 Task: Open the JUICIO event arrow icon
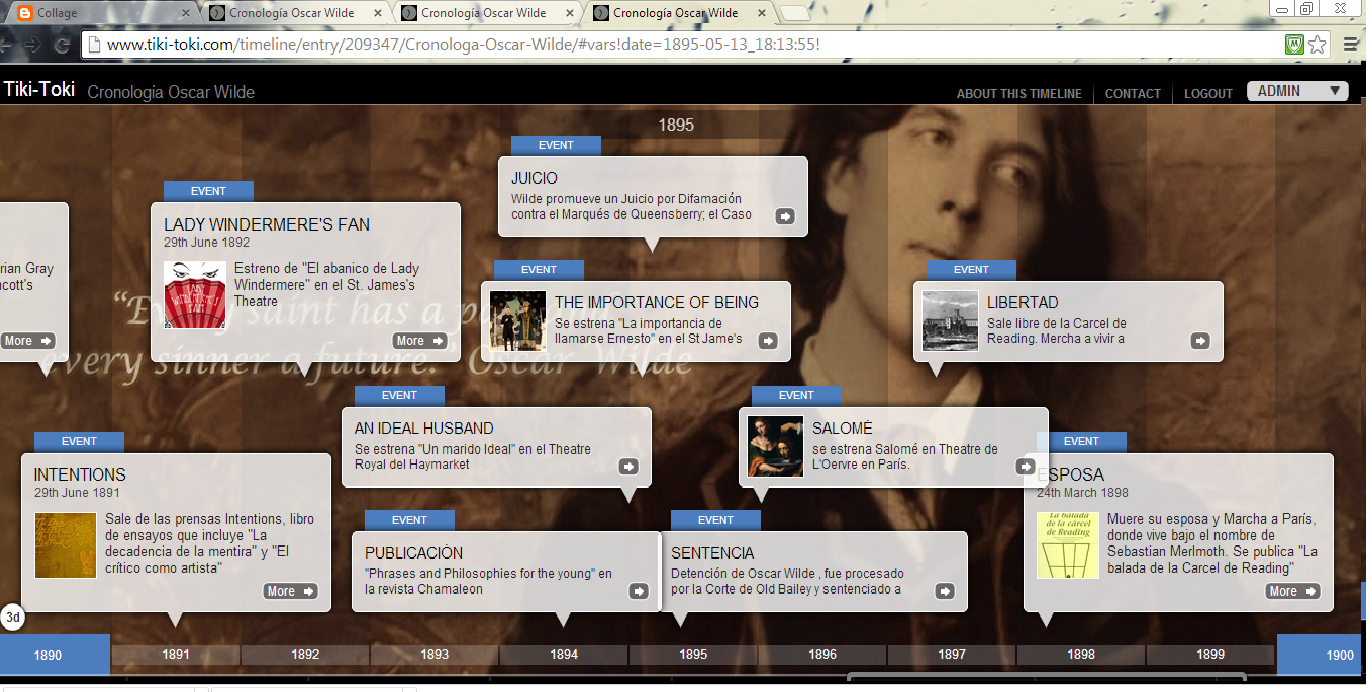[x=785, y=216]
